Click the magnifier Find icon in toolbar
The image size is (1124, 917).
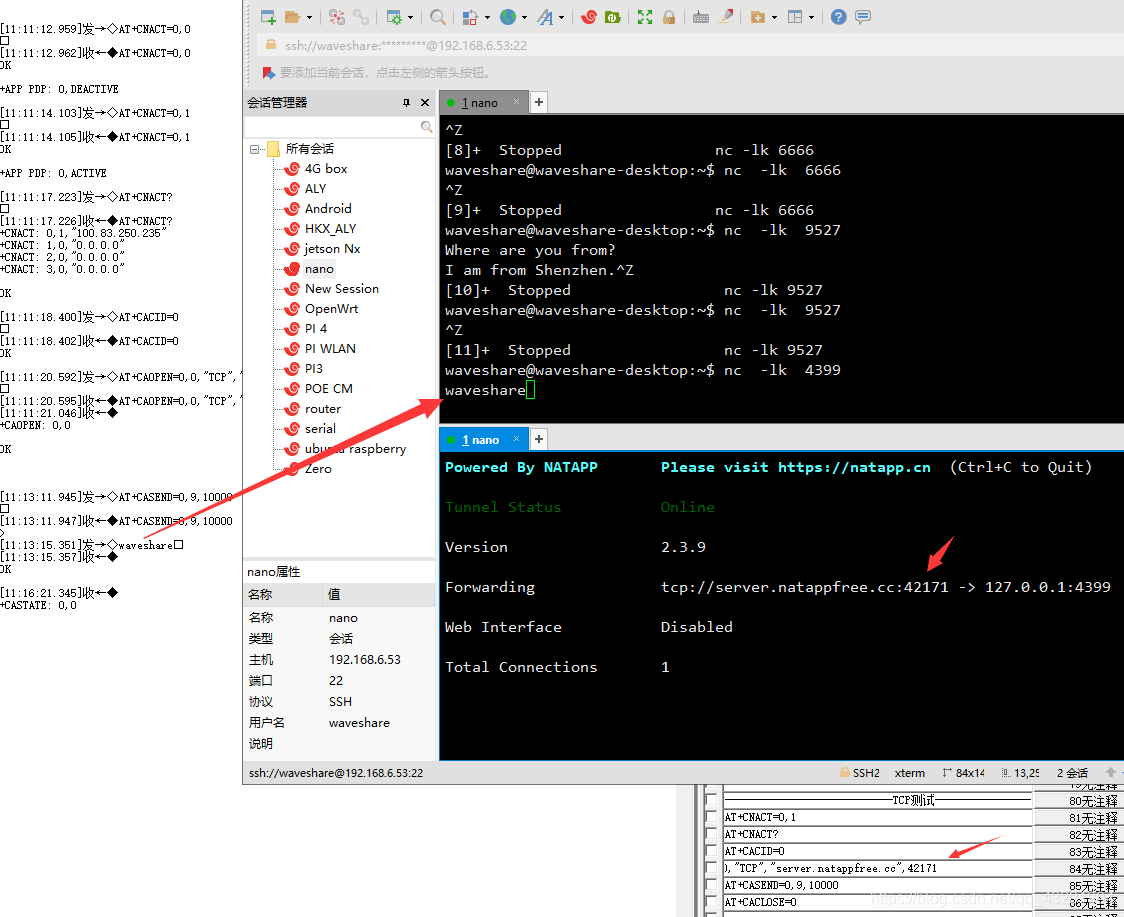438,17
